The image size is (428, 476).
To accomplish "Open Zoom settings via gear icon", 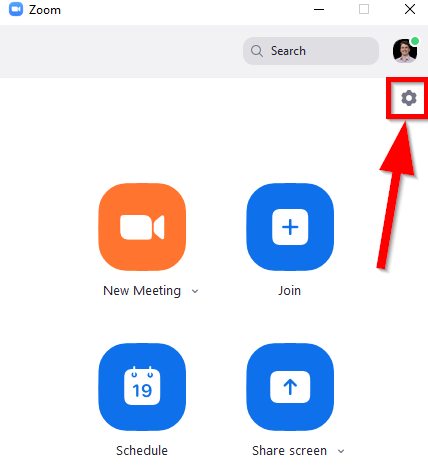I will click(409, 98).
